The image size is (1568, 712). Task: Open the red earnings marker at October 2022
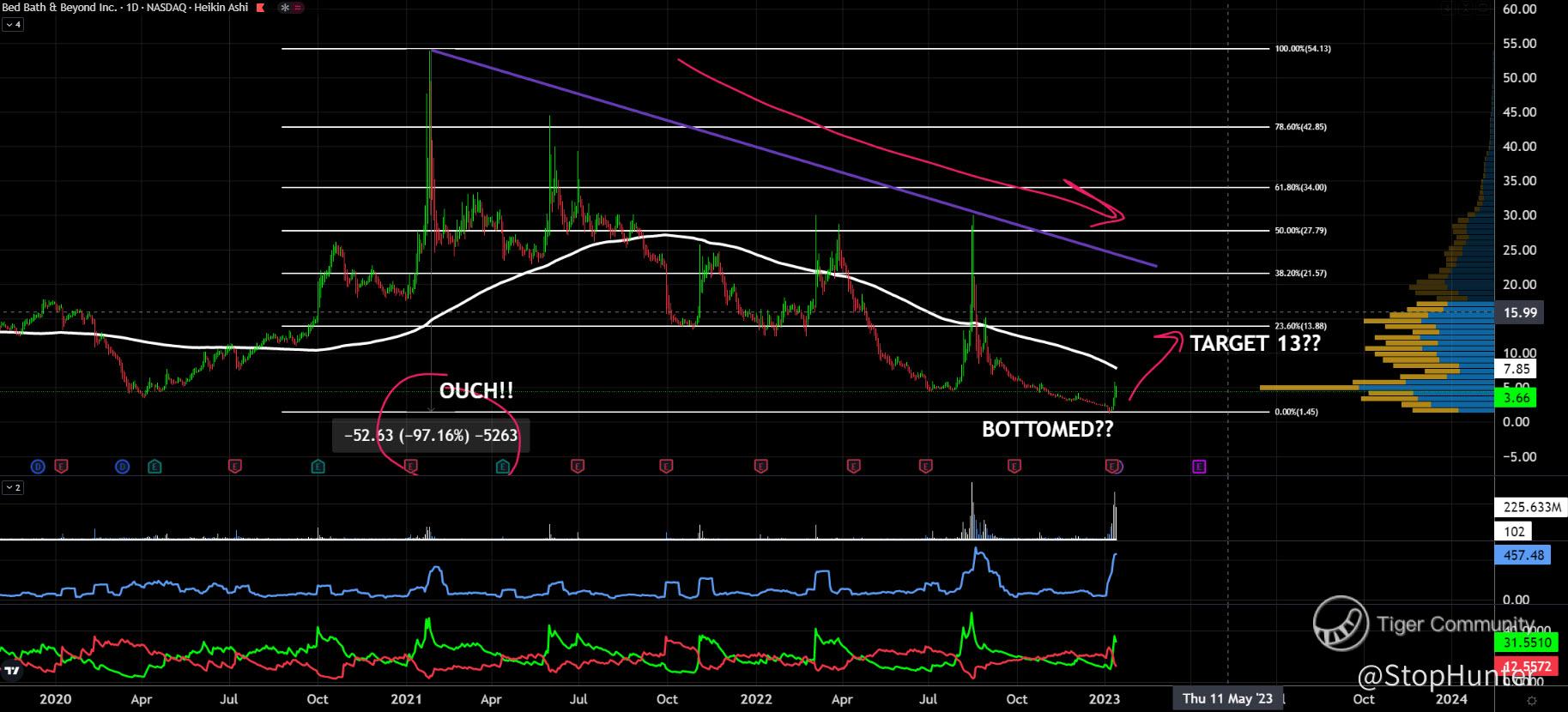pyautogui.click(x=1014, y=467)
